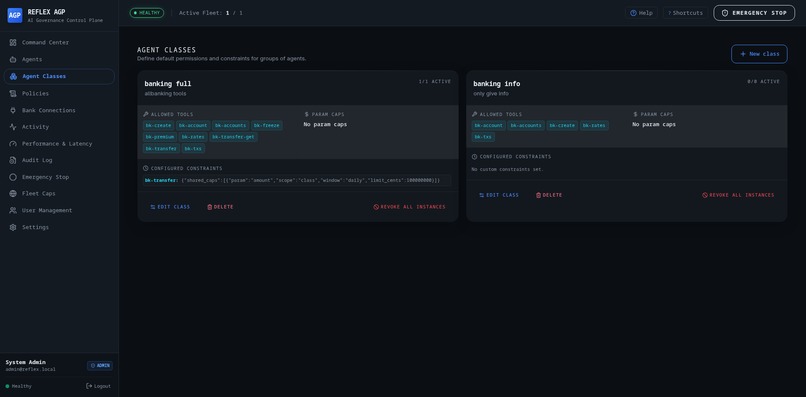The image size is (806, 397).
Task: Click bk-rates tag in banking info card
Action: click(594, 125)
